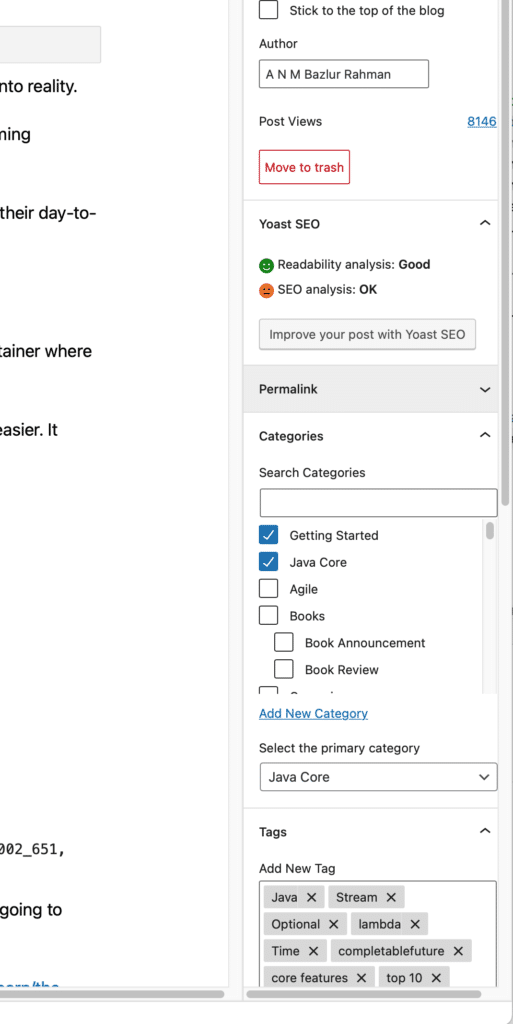Expand the Permalink panel
Screen dimensions: 513x1024
click(371, 389)
